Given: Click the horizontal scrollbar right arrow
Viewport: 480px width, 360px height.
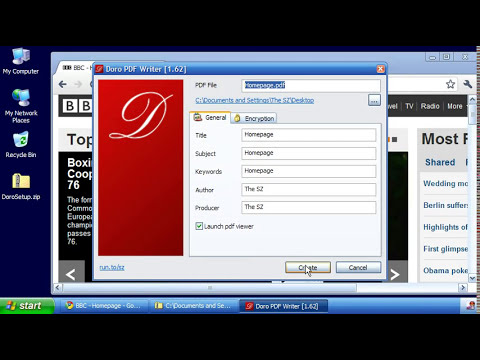Looking at the screenshot, I should coord(463,287).
